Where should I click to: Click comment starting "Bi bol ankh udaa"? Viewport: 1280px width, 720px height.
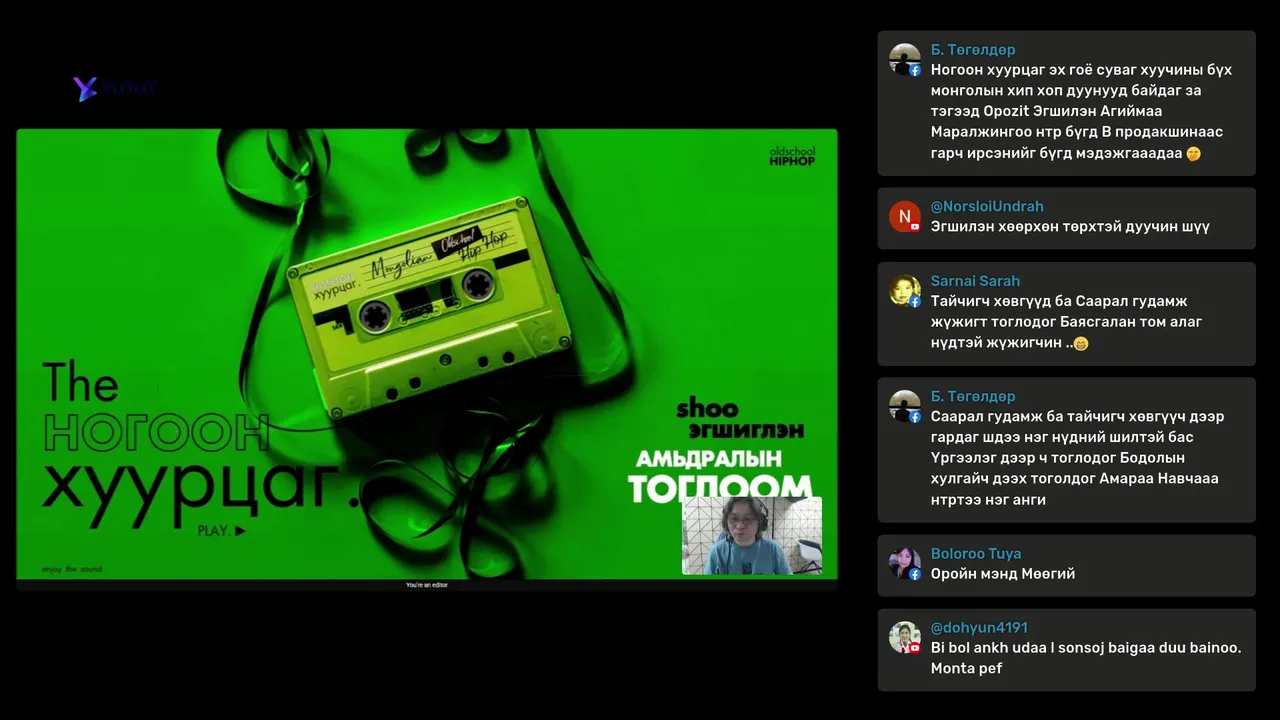[1086, 658]
